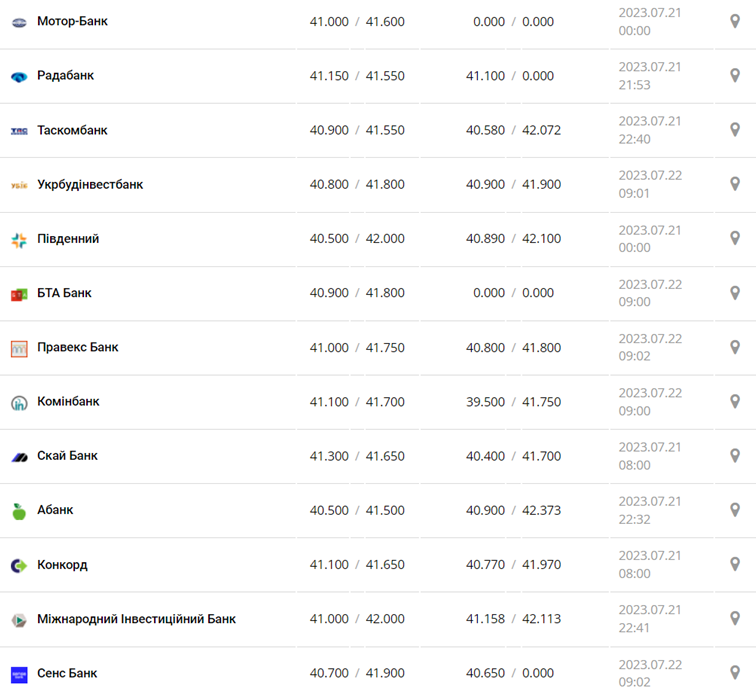Click the location pin for Комінбанк
Image resolution: width=756 pixels, height=700 pixels.
pos(735,401)
